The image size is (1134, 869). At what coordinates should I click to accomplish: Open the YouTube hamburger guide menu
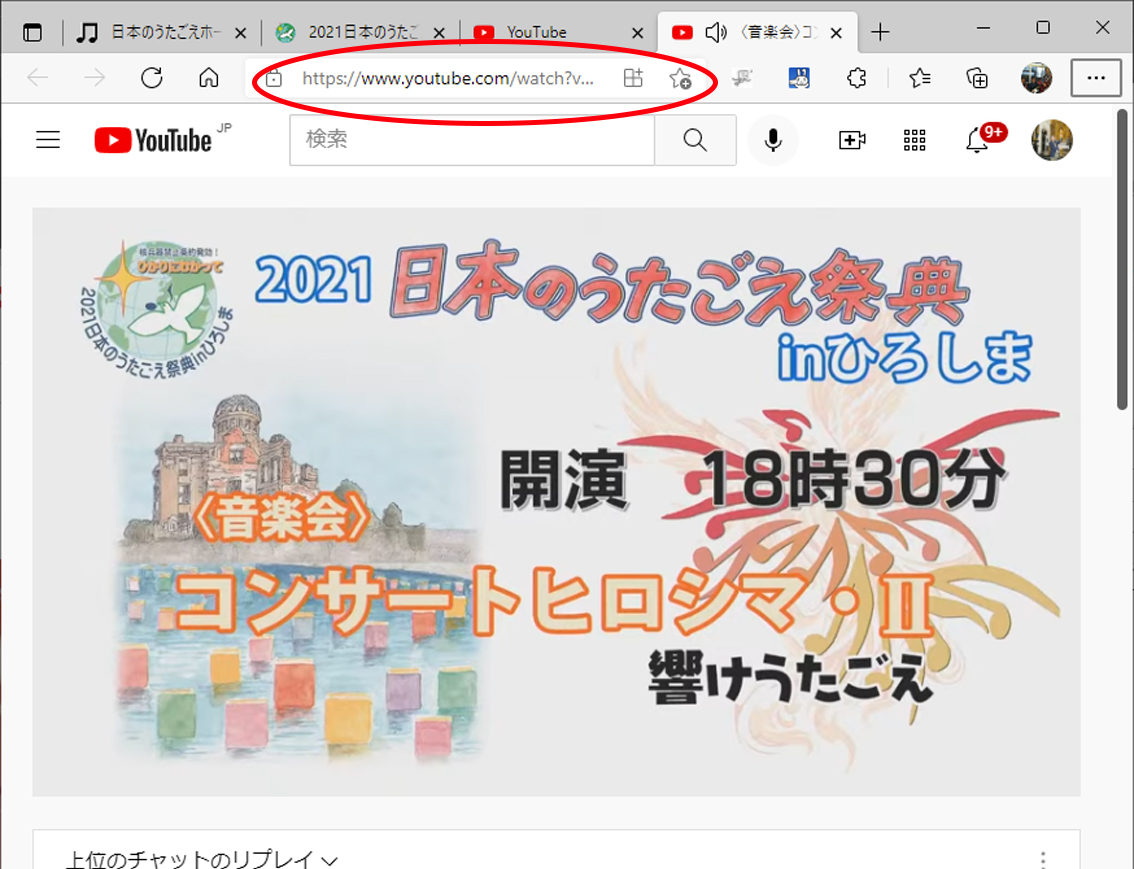[48, 140]
